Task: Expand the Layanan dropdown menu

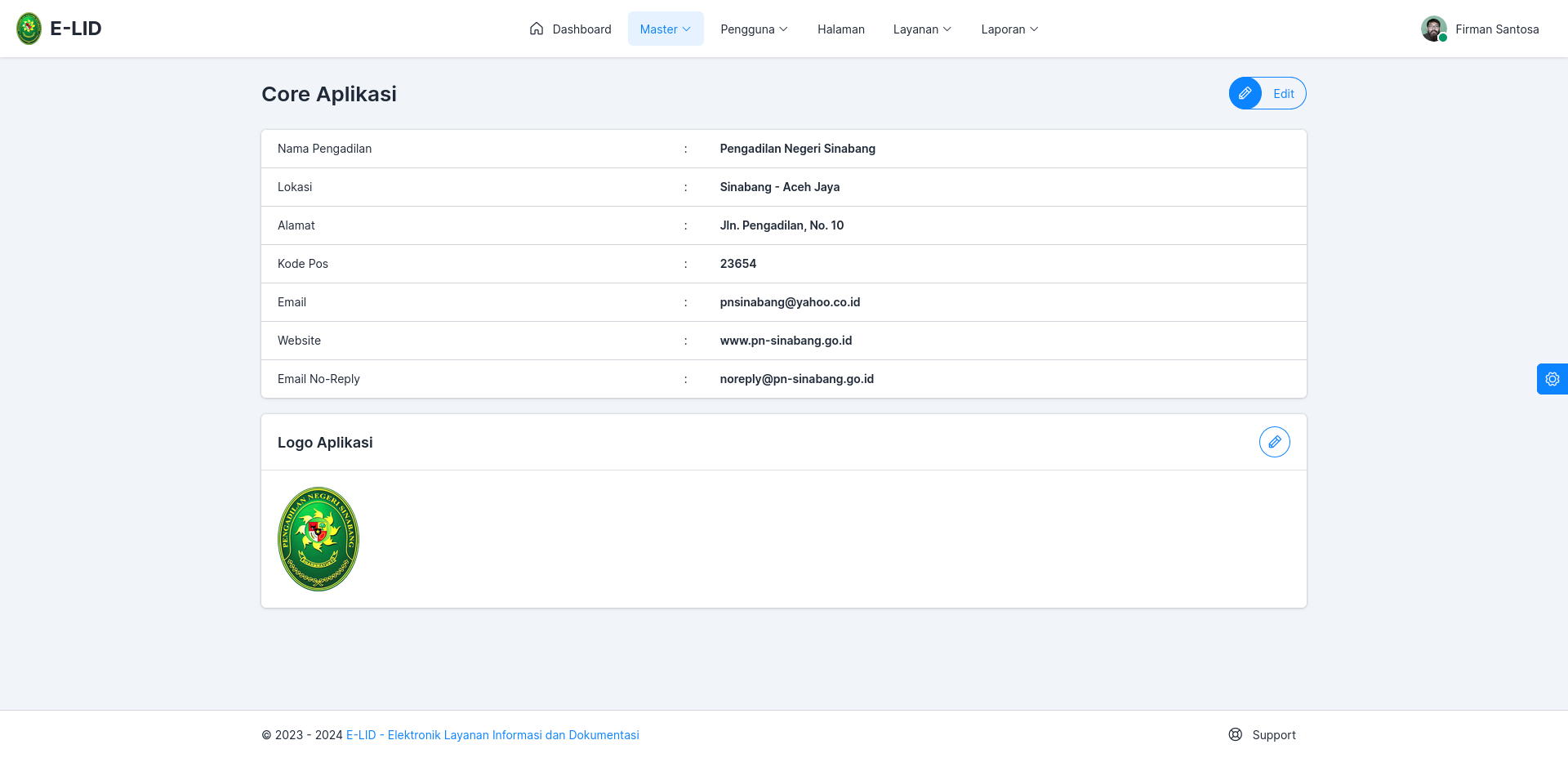Action: tap(922, 29)
